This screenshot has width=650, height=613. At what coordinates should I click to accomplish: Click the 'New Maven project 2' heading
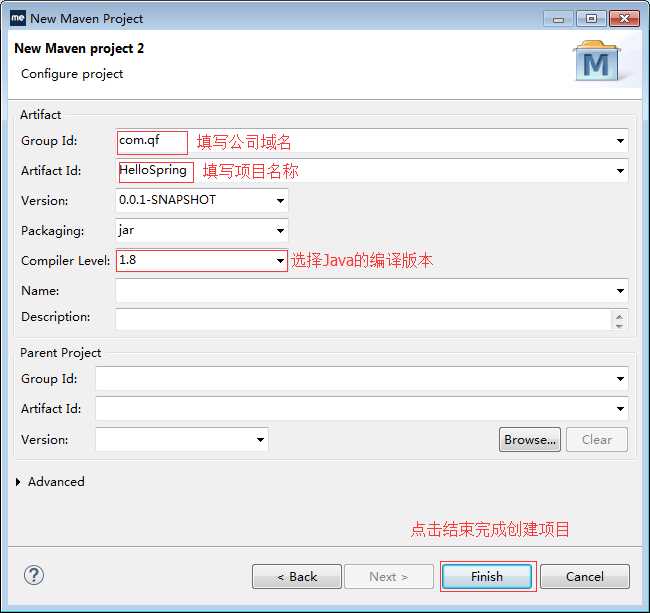coord(79,48)
